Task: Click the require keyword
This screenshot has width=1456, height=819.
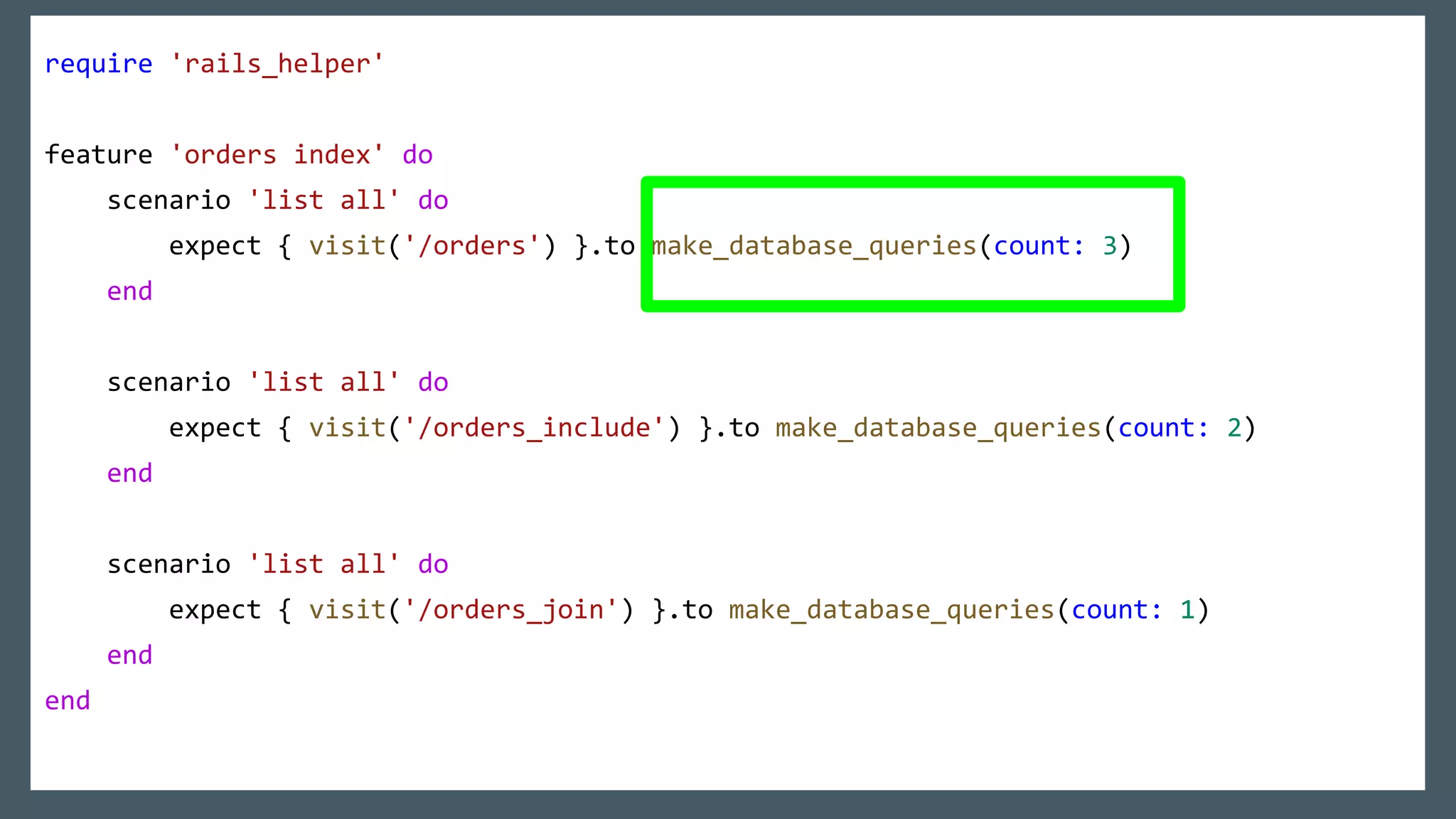Action: click(x=98, y=65)
